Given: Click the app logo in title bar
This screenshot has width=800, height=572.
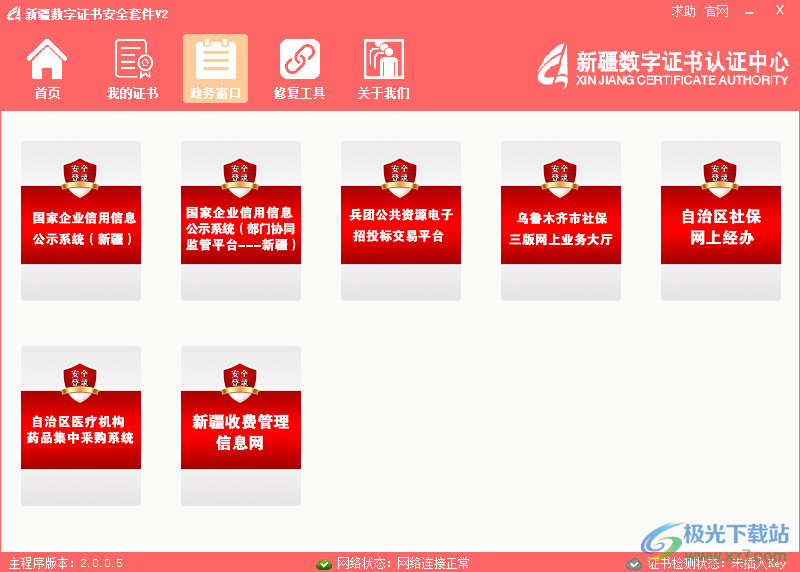Looking at the screenshot, I should [x=14, y=14].
